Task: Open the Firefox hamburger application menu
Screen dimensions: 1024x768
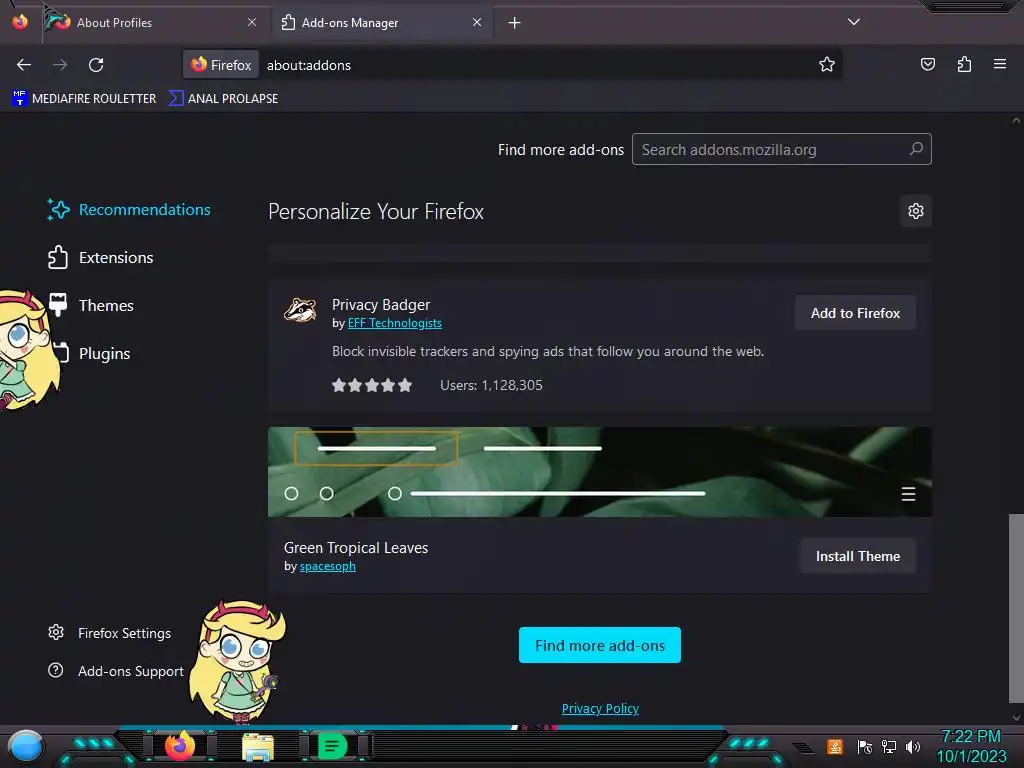Action: point(1000,64)
